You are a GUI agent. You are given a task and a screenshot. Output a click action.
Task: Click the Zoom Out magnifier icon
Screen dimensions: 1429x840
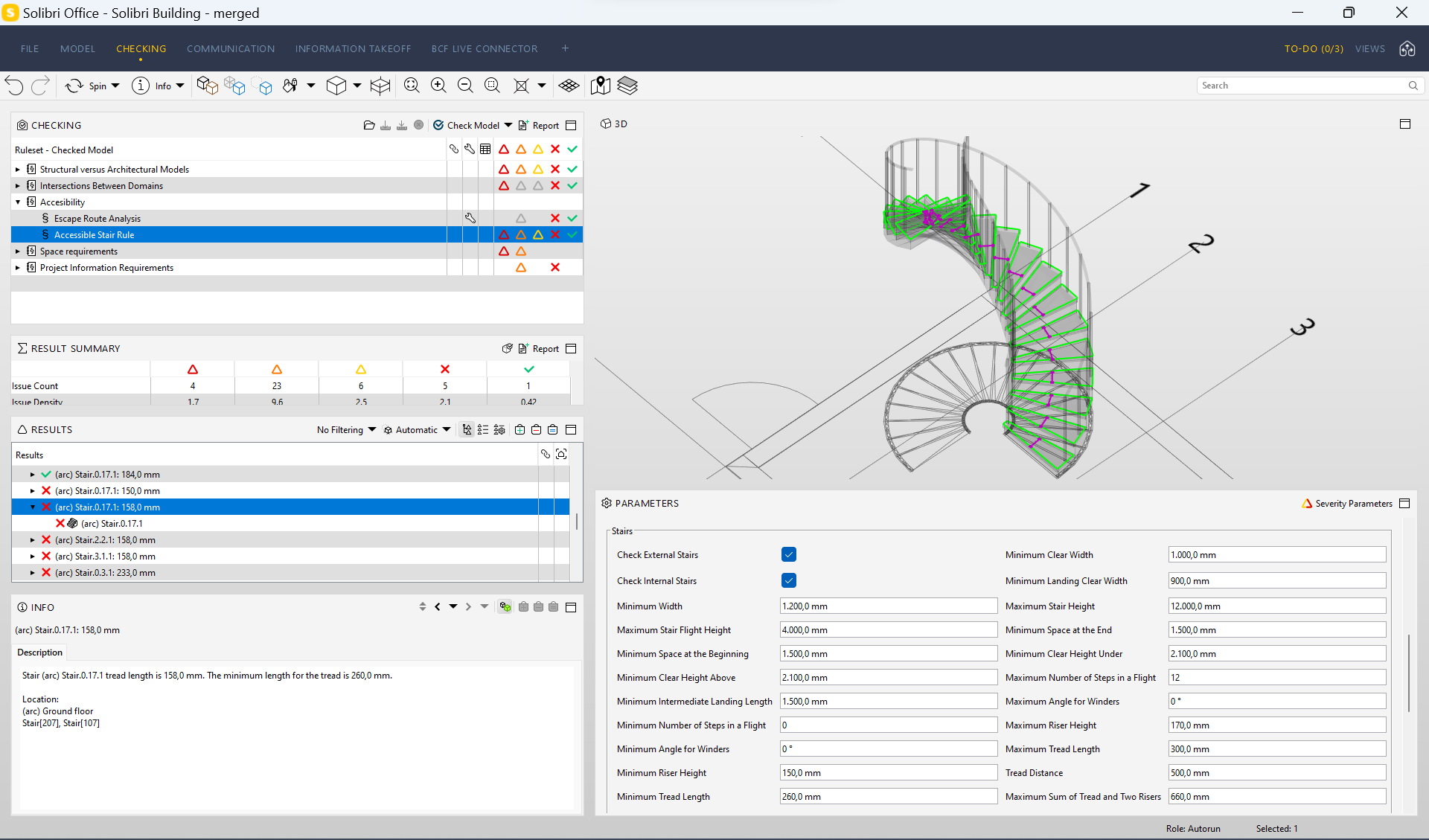click(x=465, y=86)
